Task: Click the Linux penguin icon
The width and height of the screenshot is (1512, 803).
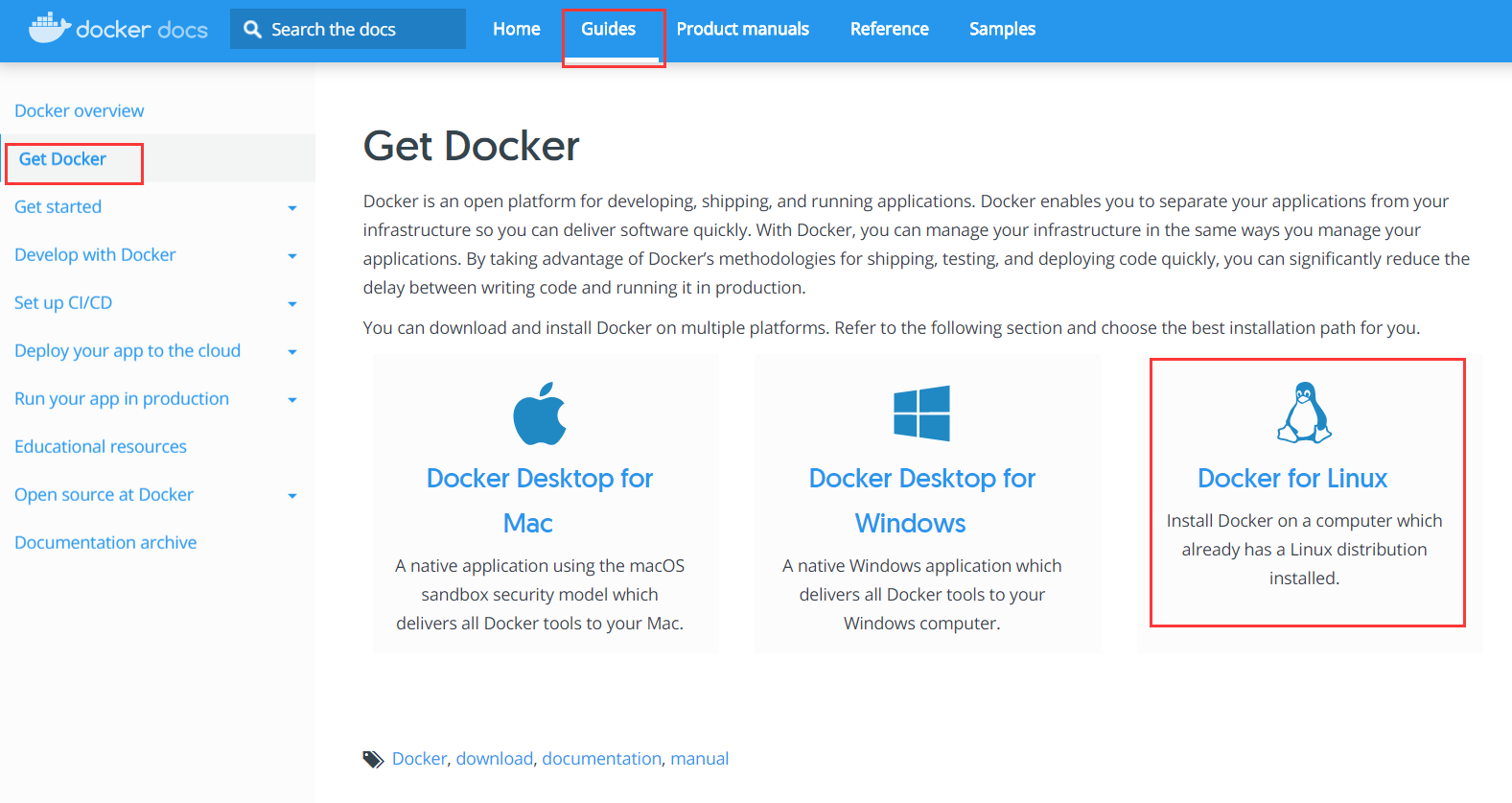Action: point(1304,413)
